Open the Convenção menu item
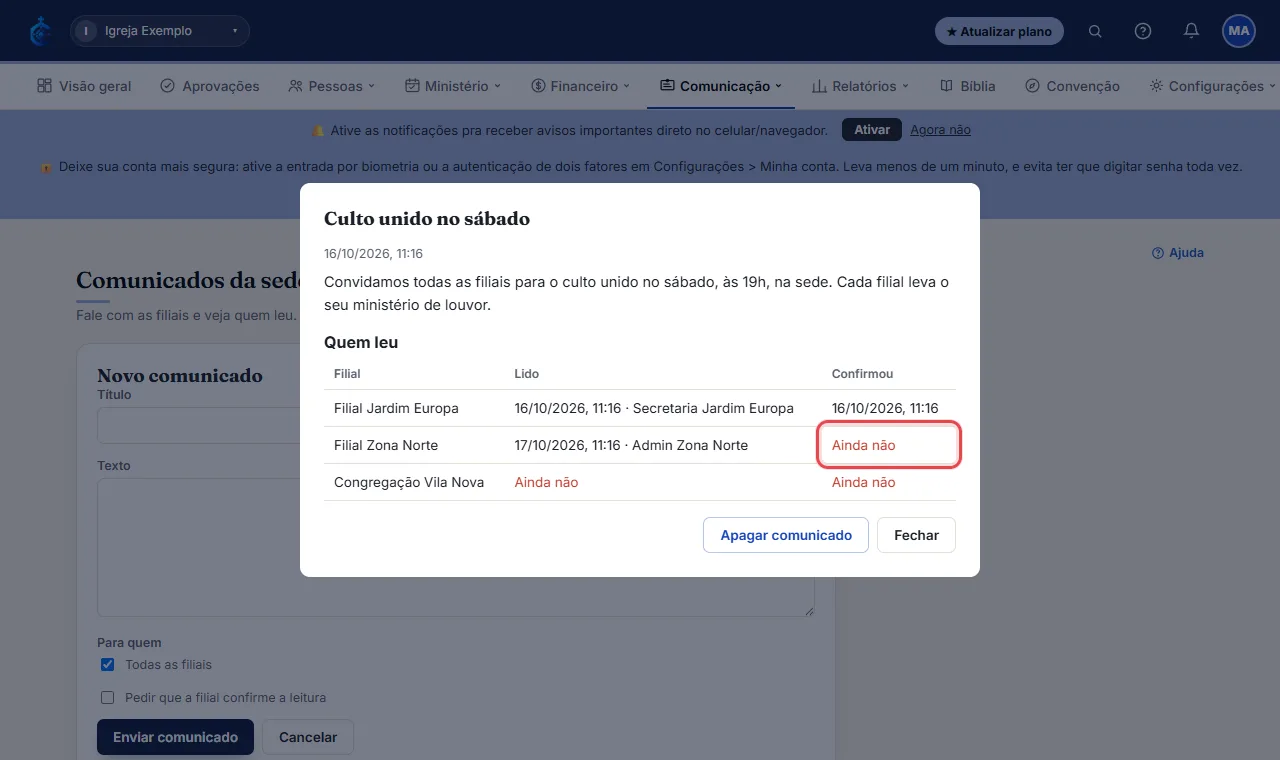1280x760 pixels. pos(1072,86)
